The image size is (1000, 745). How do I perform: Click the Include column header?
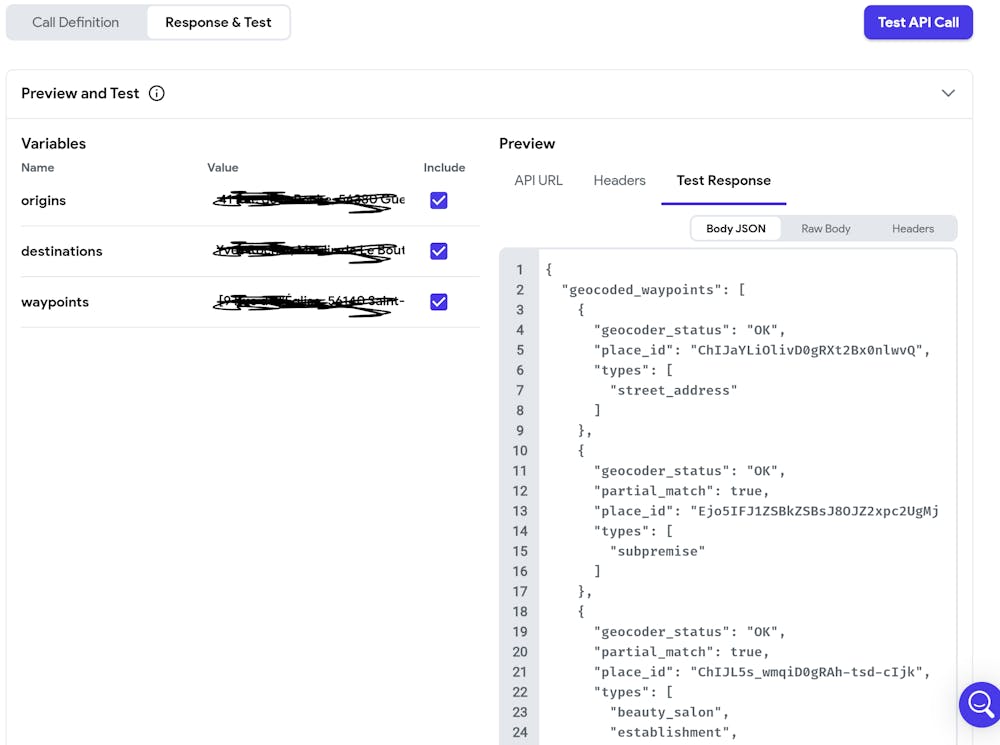[x=445, y=168]
